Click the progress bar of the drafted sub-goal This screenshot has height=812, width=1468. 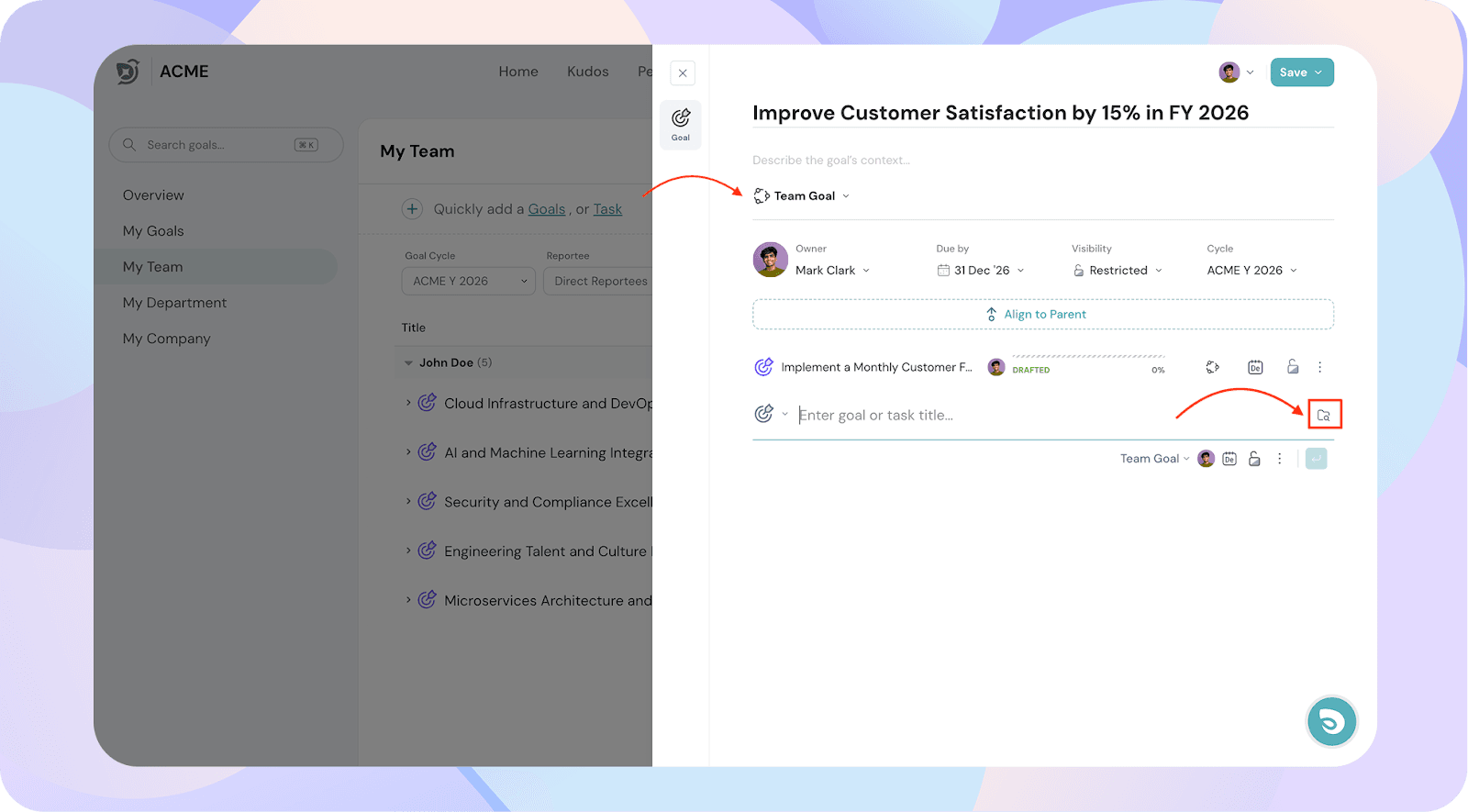[x=1088, y=357]
